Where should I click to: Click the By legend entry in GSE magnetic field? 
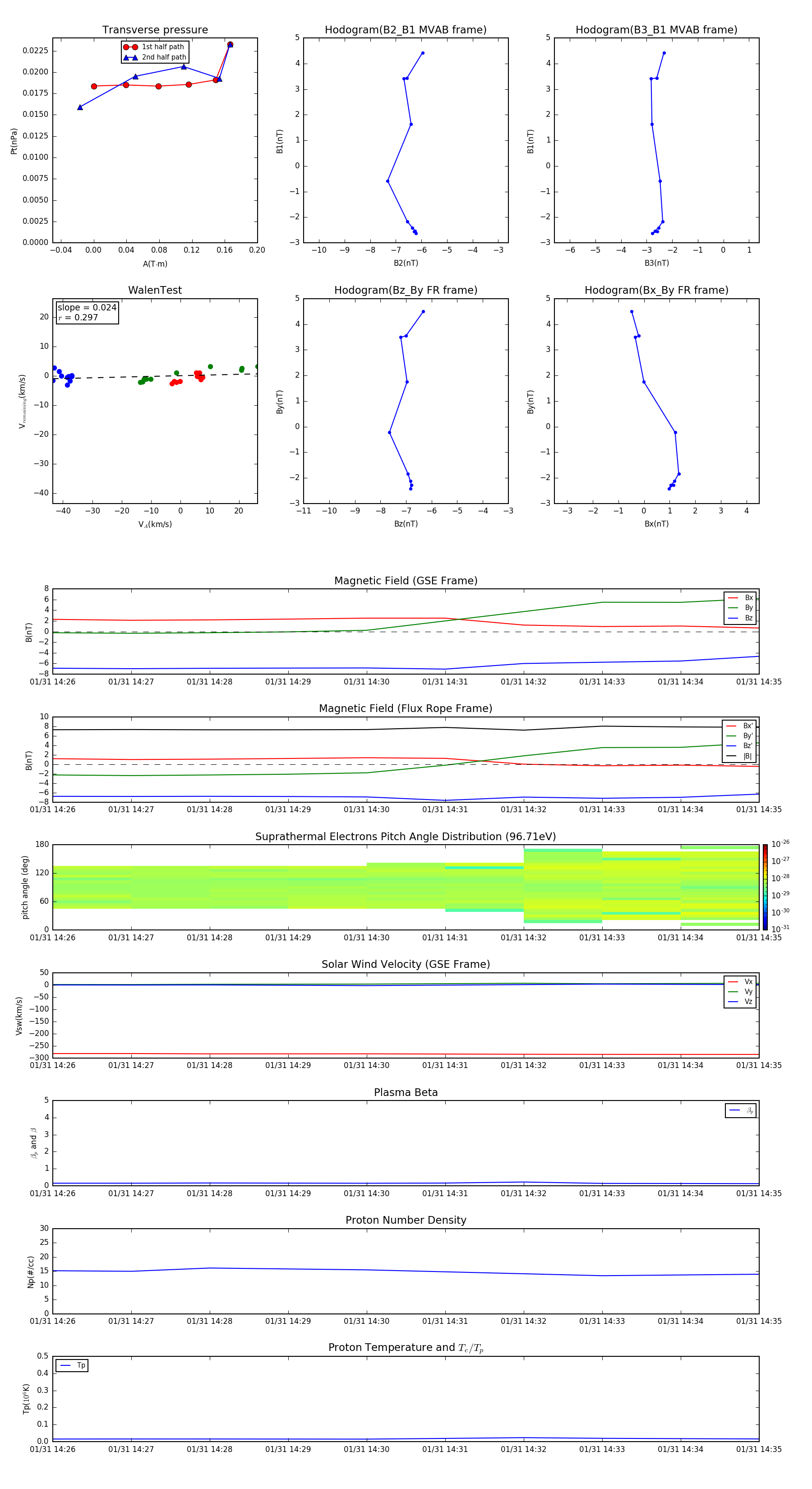click(740, 608)
